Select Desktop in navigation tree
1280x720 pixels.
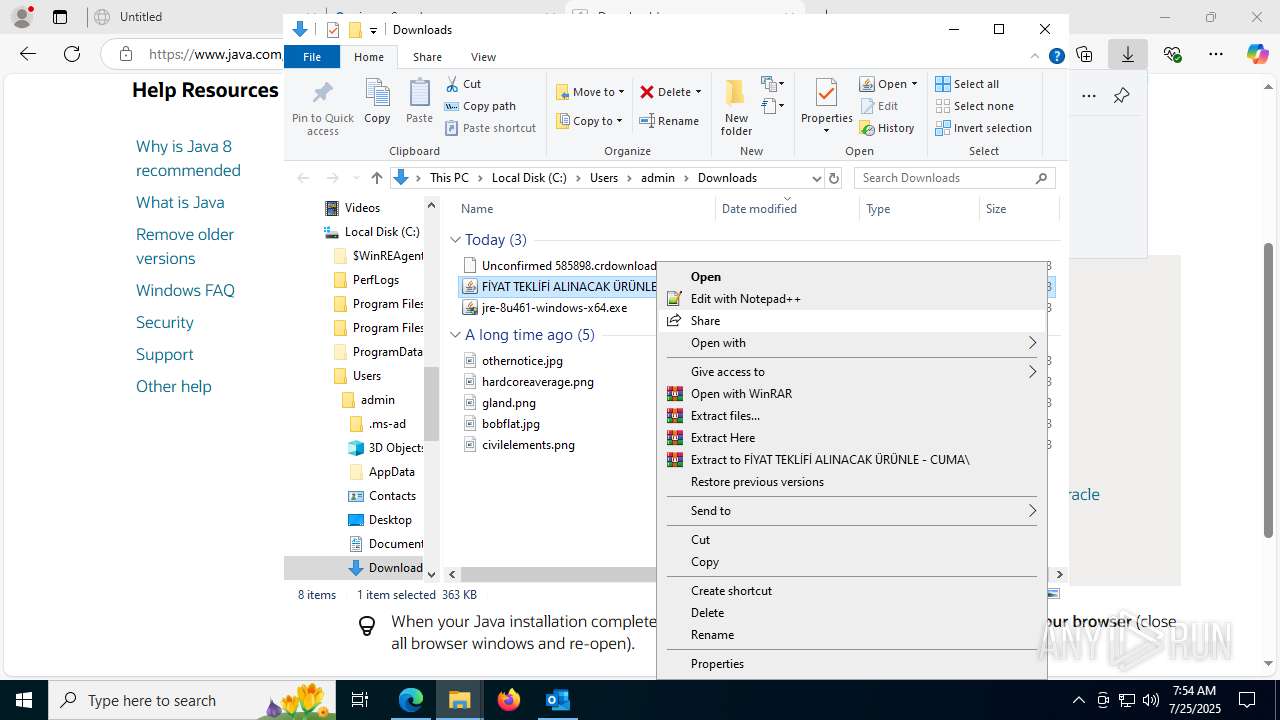coord(389,520)
